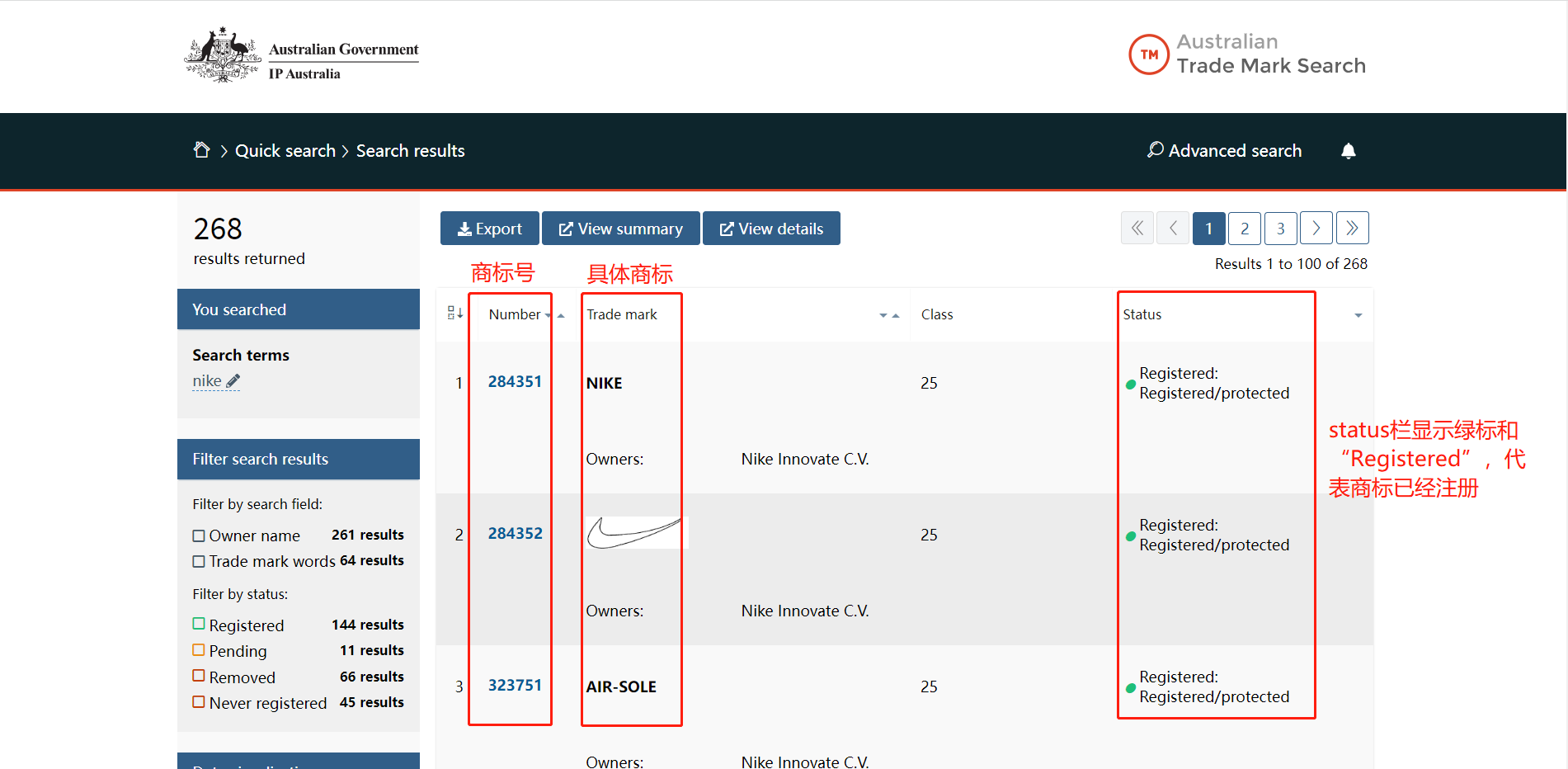Check the Pending status filter
This screenshot has width=1568, height=769.
click(199, 650)
